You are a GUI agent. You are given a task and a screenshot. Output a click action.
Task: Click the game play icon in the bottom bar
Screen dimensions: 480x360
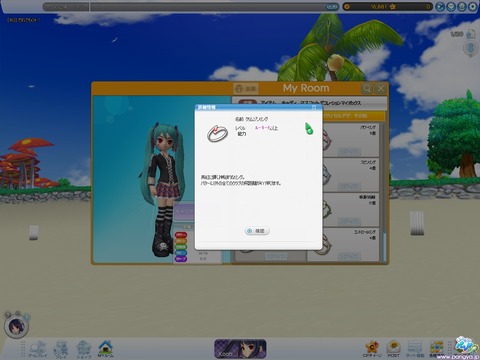(x=38, y=349)
